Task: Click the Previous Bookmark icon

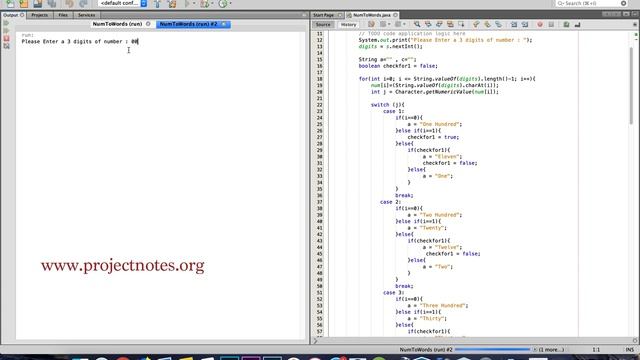Action: point(476,25)
